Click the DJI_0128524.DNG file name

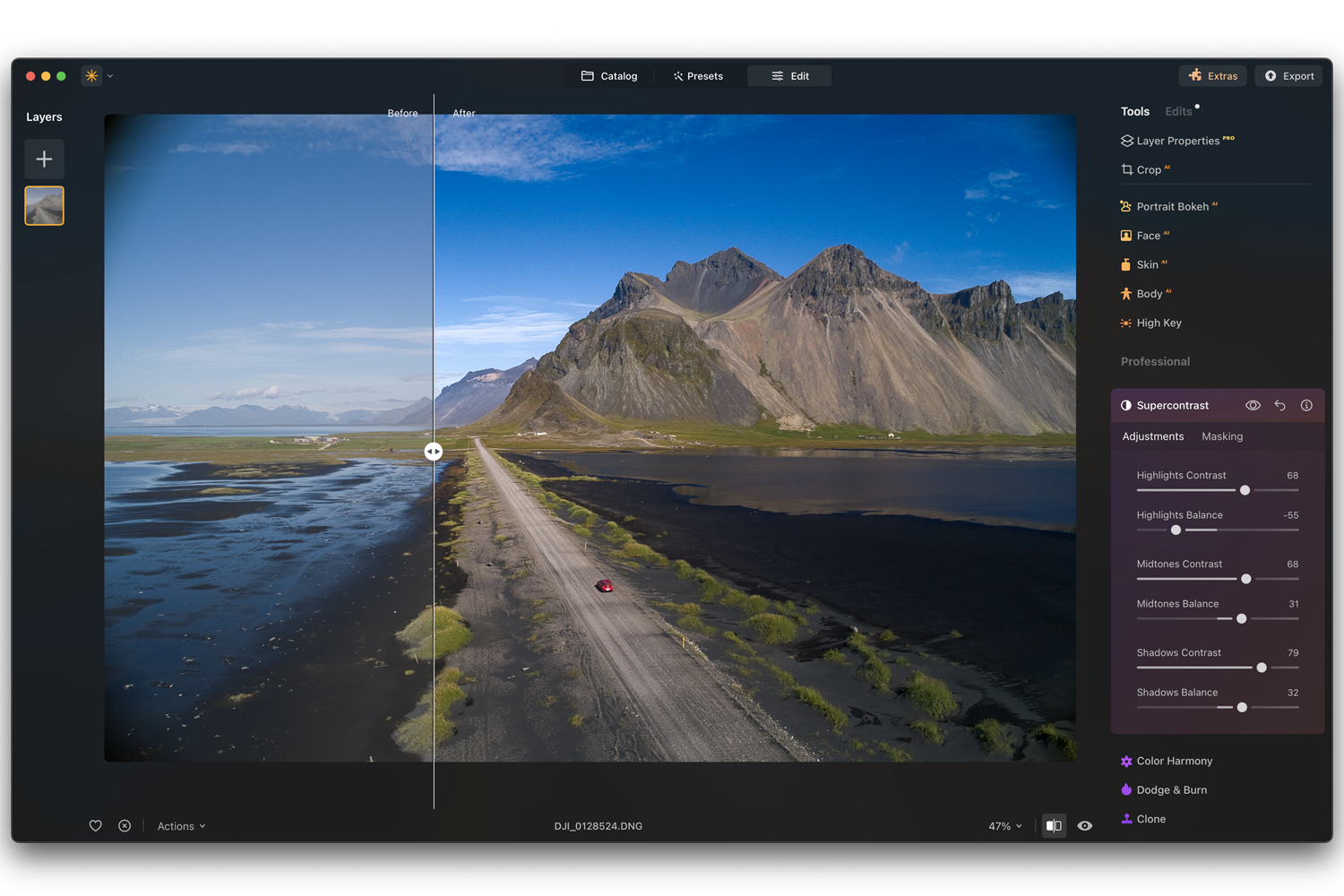[x=598, y=826]
